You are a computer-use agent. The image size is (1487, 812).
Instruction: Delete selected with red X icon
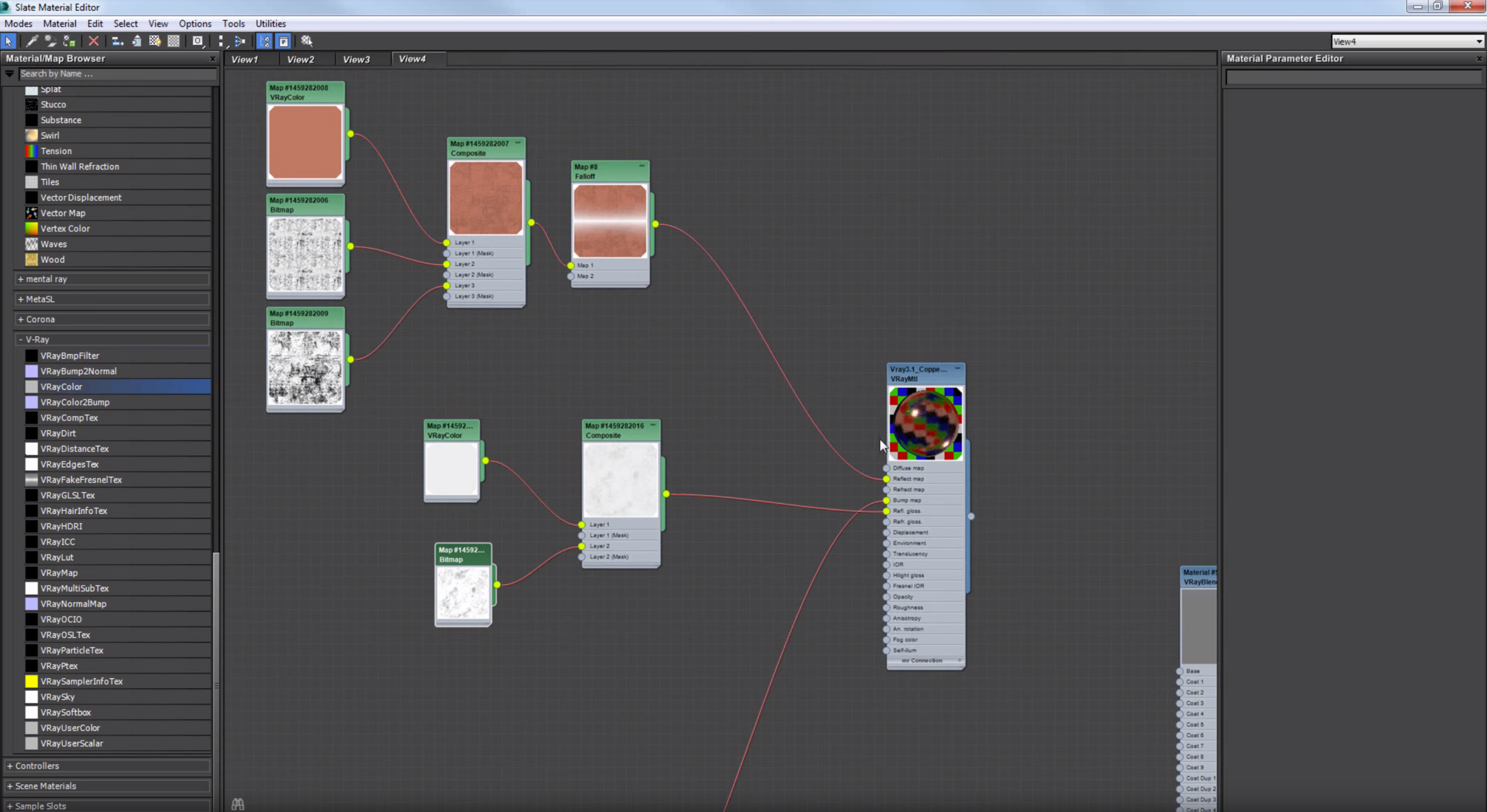[93, 41]
